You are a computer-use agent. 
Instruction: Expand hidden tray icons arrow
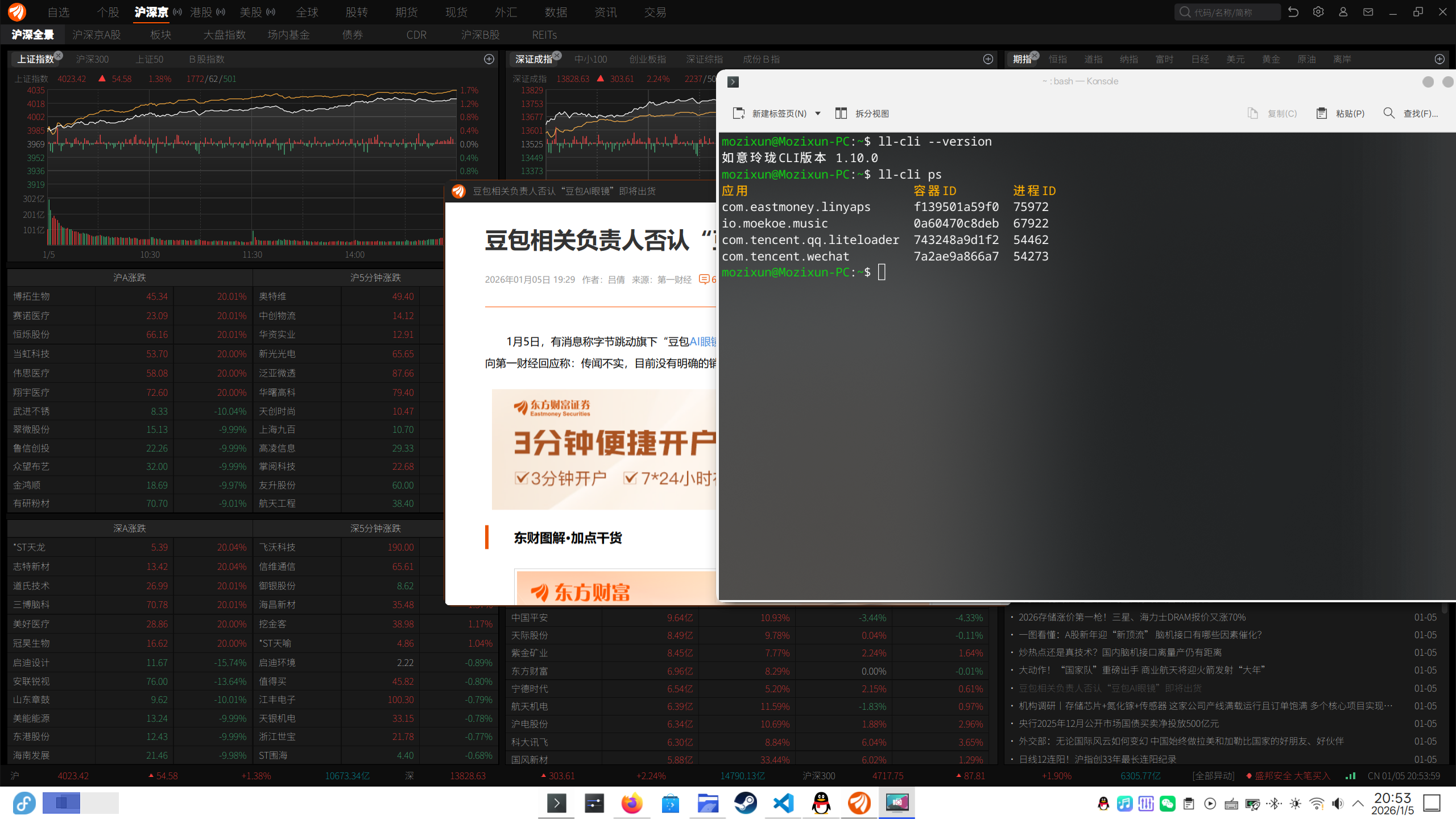(1358, 804)
